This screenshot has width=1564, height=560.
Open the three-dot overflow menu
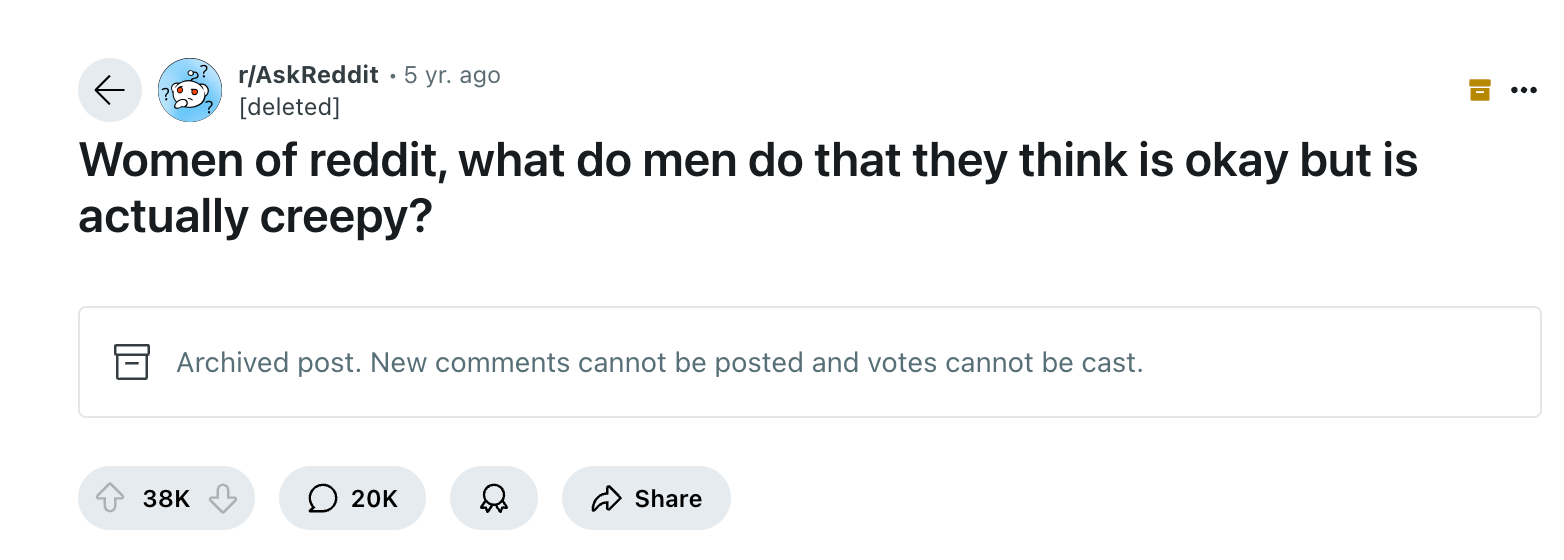[1524, 90]
